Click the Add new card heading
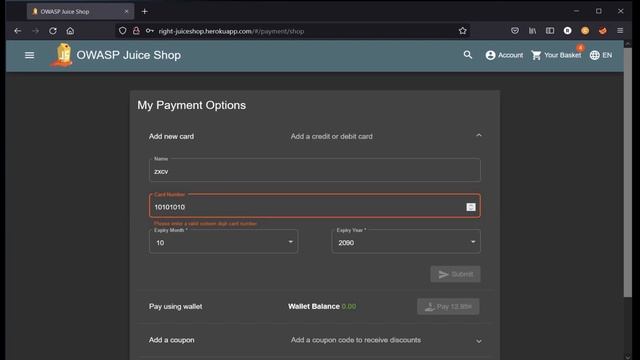 171,136
